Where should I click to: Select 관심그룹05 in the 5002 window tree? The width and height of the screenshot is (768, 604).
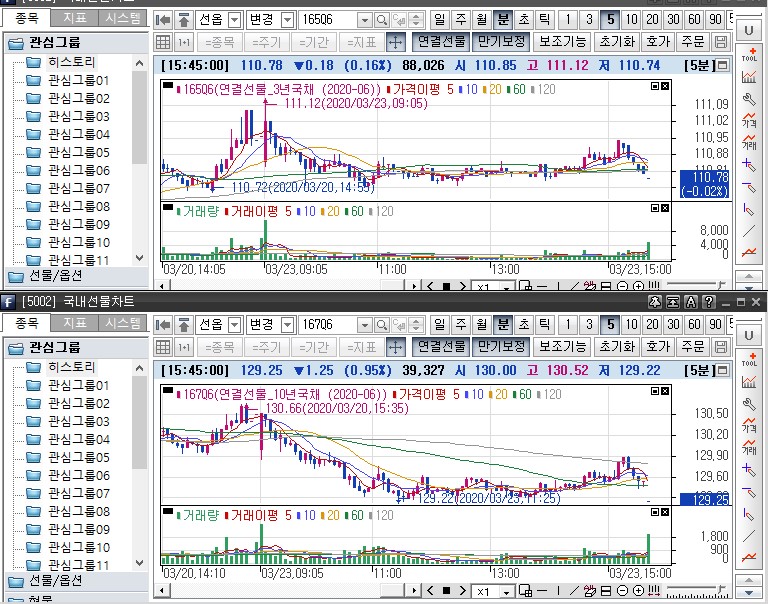[x=78, y=457]
